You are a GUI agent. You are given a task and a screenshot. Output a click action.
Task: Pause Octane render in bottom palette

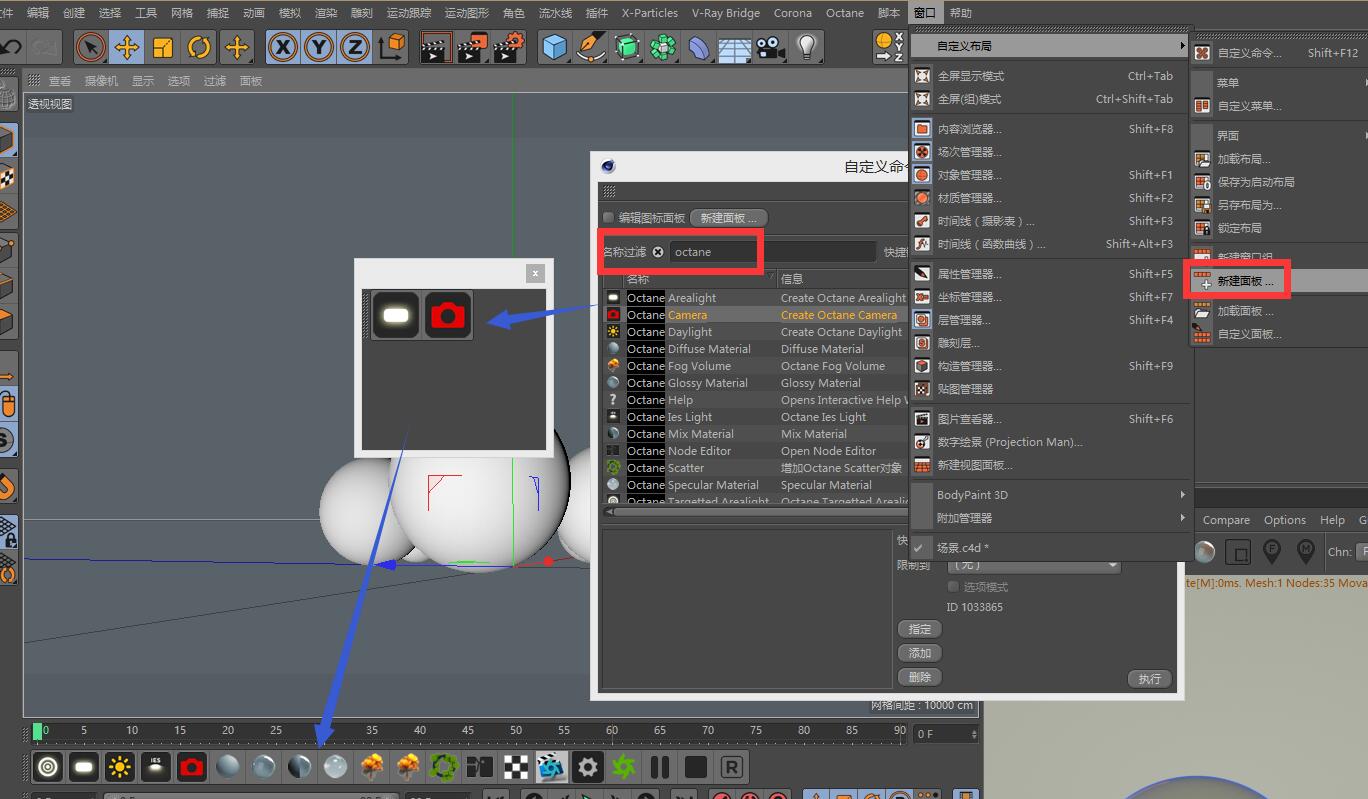pyautogui.click(x=660, y=767)
